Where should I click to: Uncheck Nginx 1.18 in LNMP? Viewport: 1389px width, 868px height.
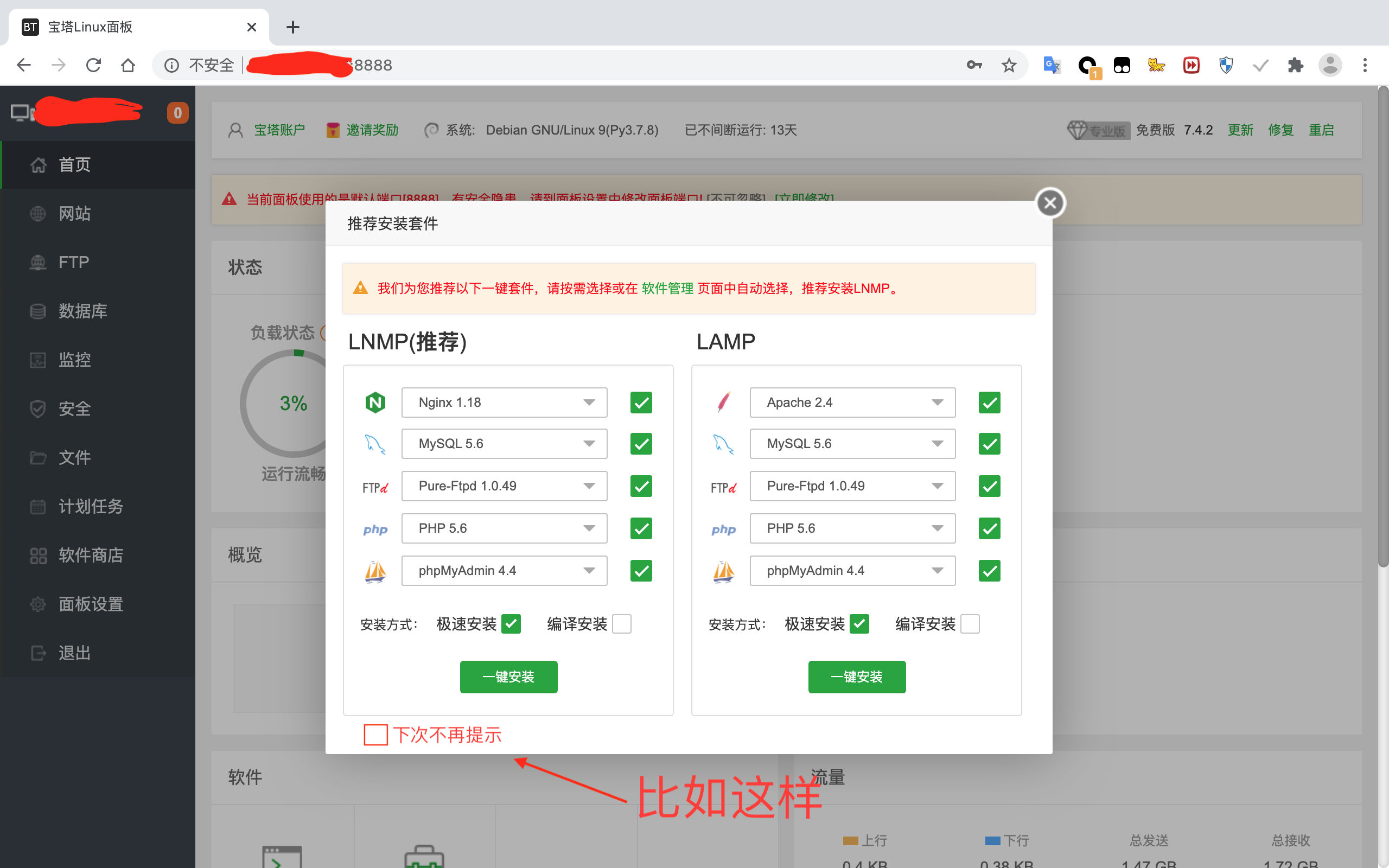[641, 403]
